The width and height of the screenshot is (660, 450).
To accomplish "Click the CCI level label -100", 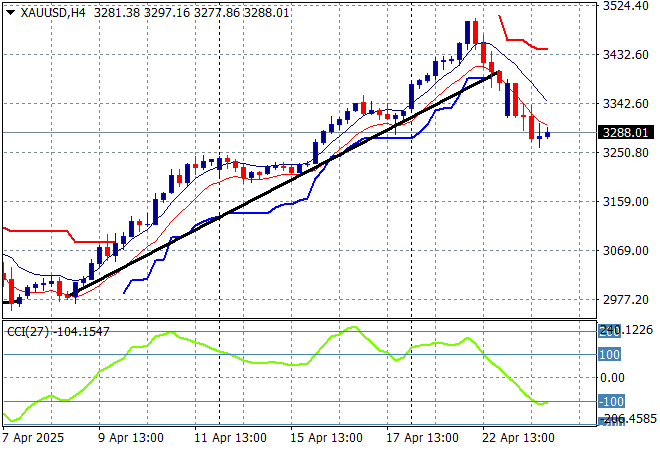I will coord(611,401).
